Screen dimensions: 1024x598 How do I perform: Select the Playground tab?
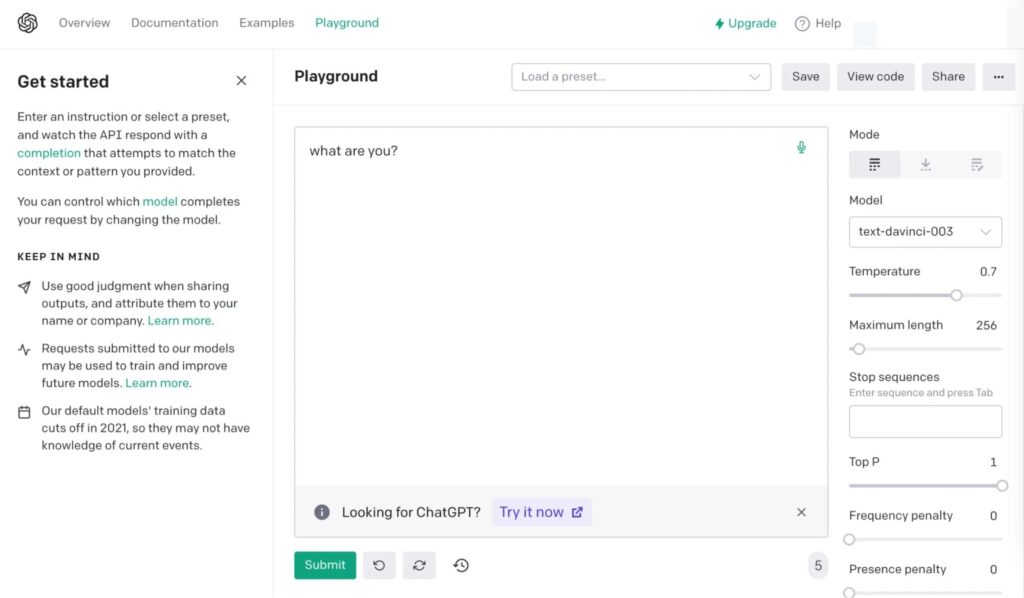[347, 23]
